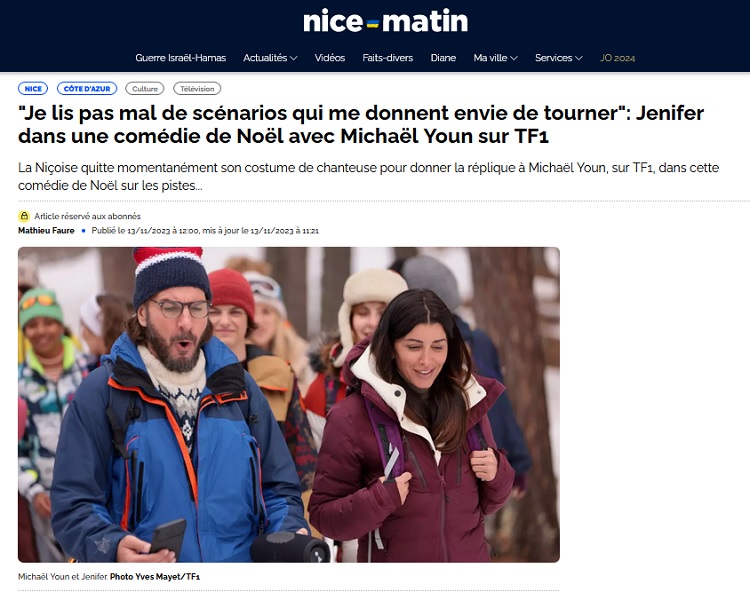Click the 'Article réservé aux abonnés' label
The image size is (750, 592).
pyautogui.click(x=88, y=216)
